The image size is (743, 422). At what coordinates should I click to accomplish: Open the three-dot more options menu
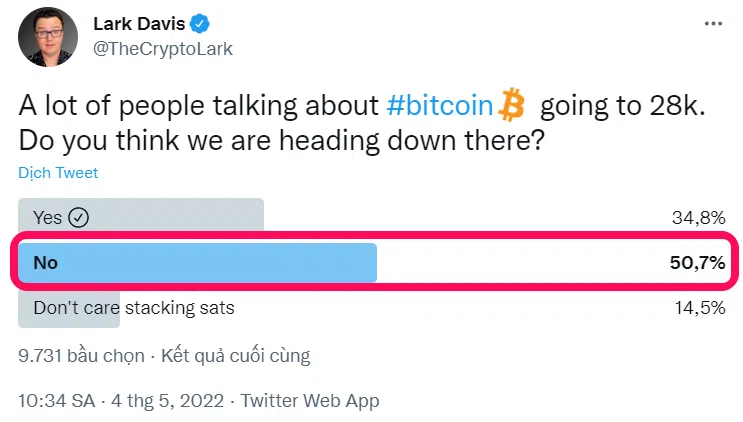[712, 23]
